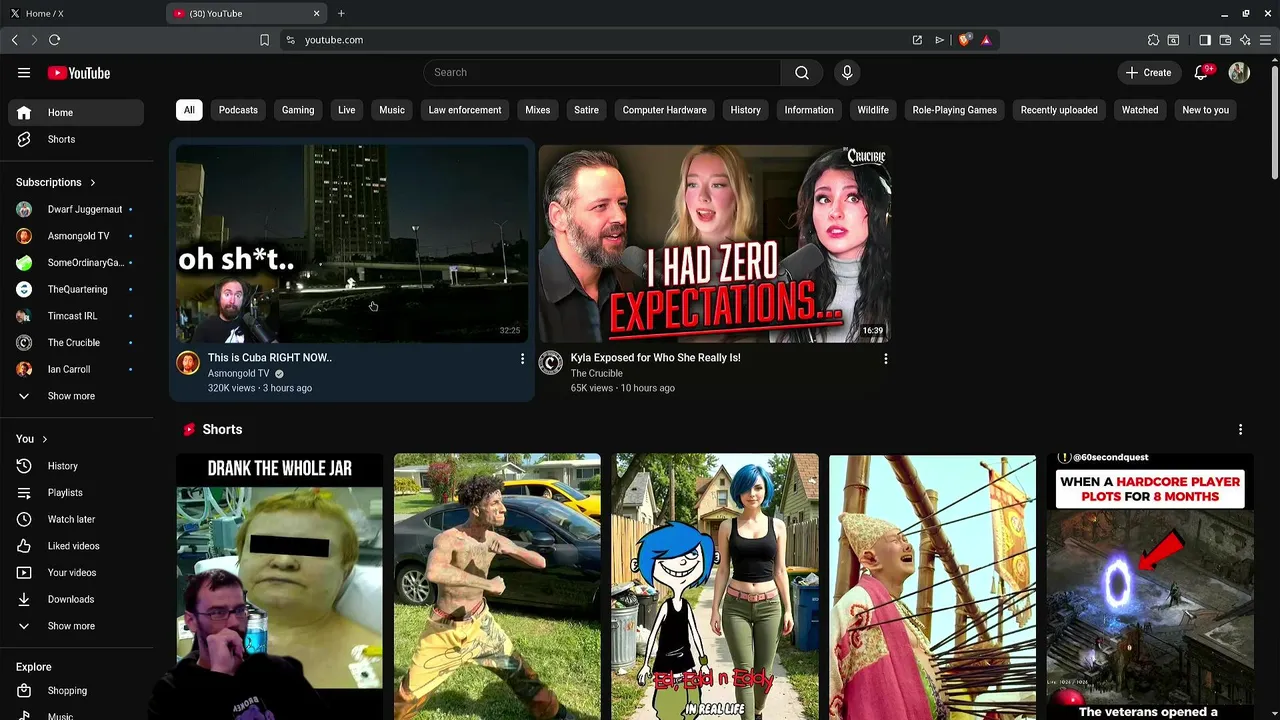Open Downloads in the sidebar
The image size is (1280, 720).
tap(76, 599)
